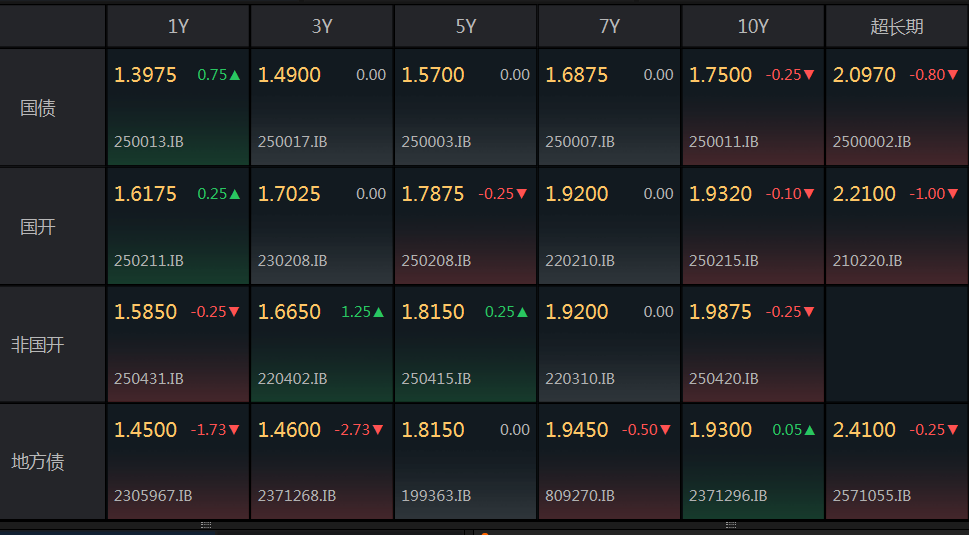Select the 5Y column header
This screenshot has height=535, width=969.
(466, 27)
